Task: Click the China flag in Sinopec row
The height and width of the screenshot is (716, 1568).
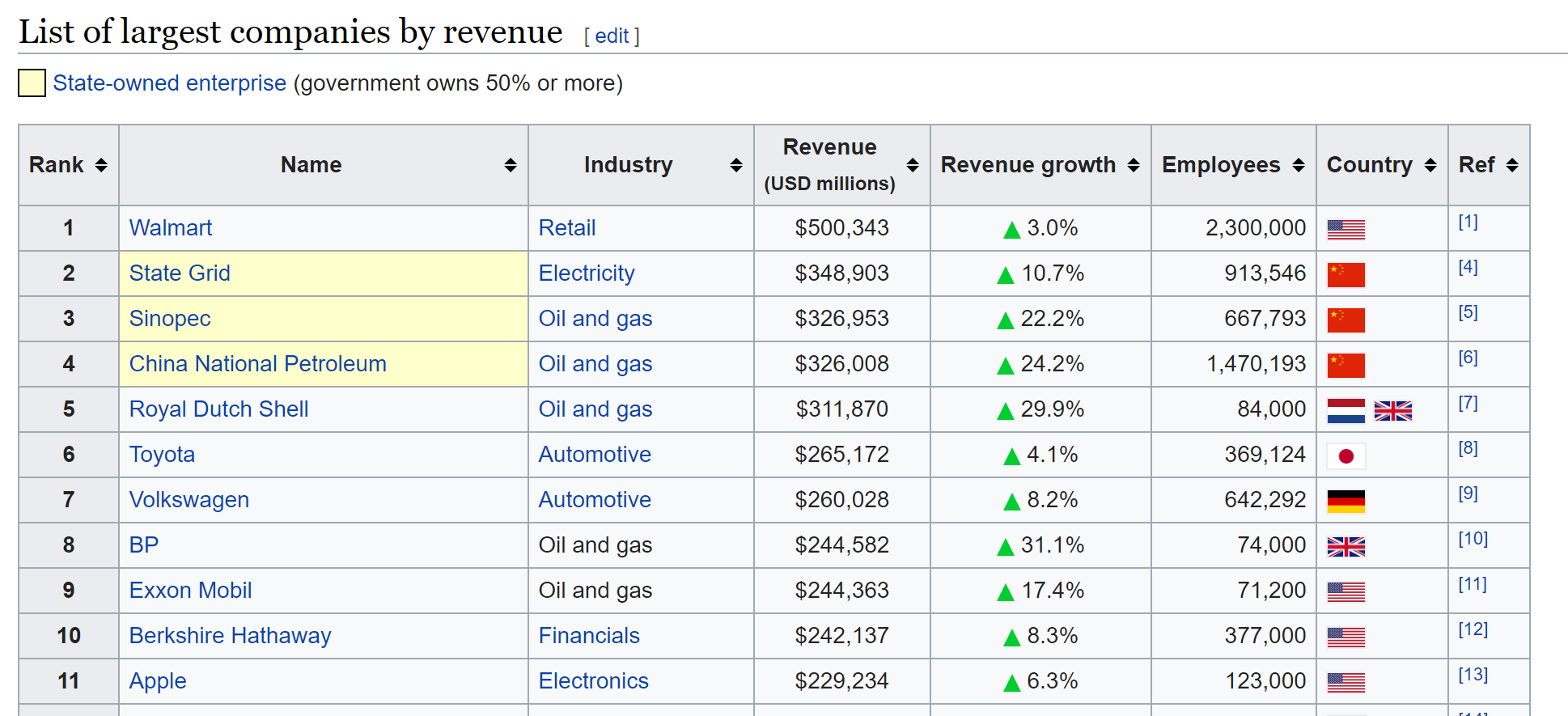Action: [x=1346, y=320]
